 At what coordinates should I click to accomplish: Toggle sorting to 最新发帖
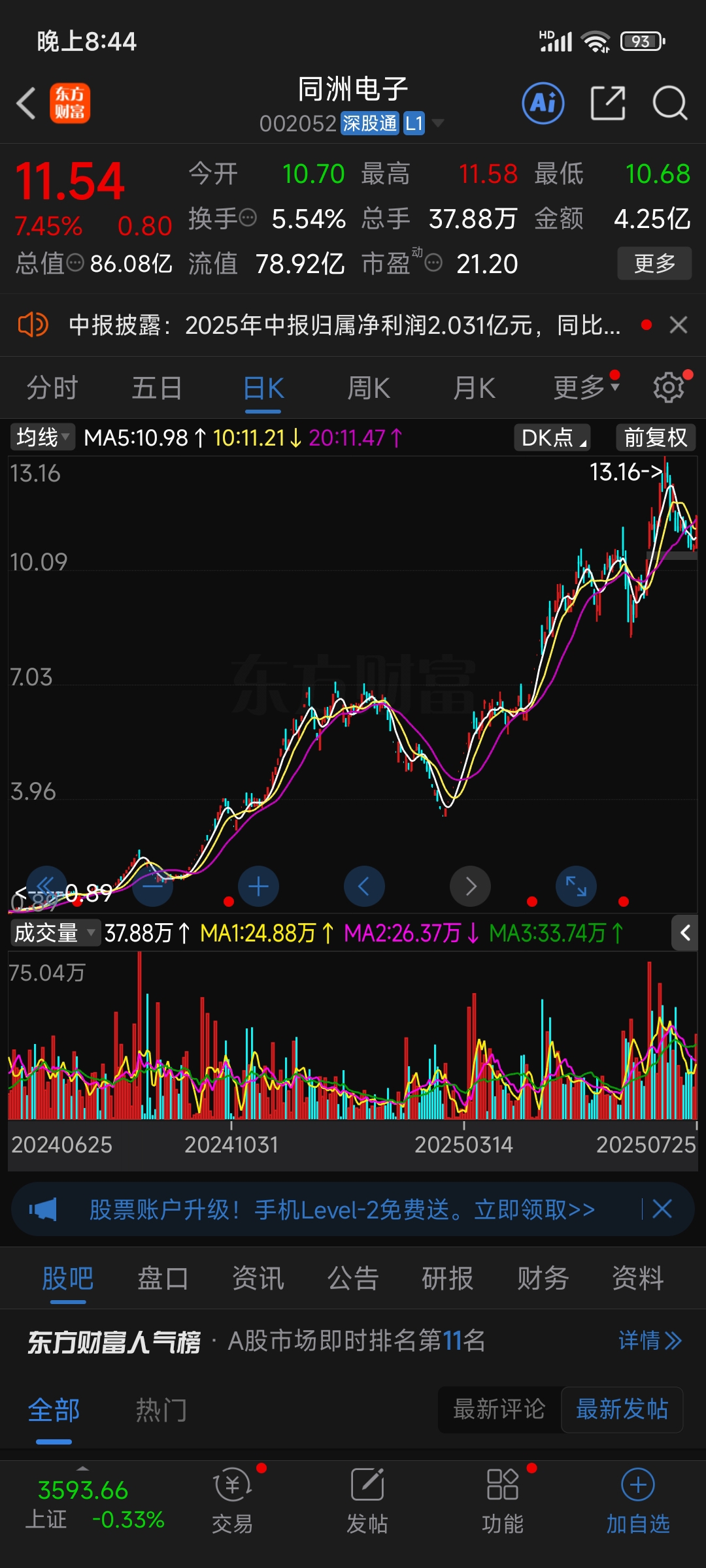click(622, 1409)
